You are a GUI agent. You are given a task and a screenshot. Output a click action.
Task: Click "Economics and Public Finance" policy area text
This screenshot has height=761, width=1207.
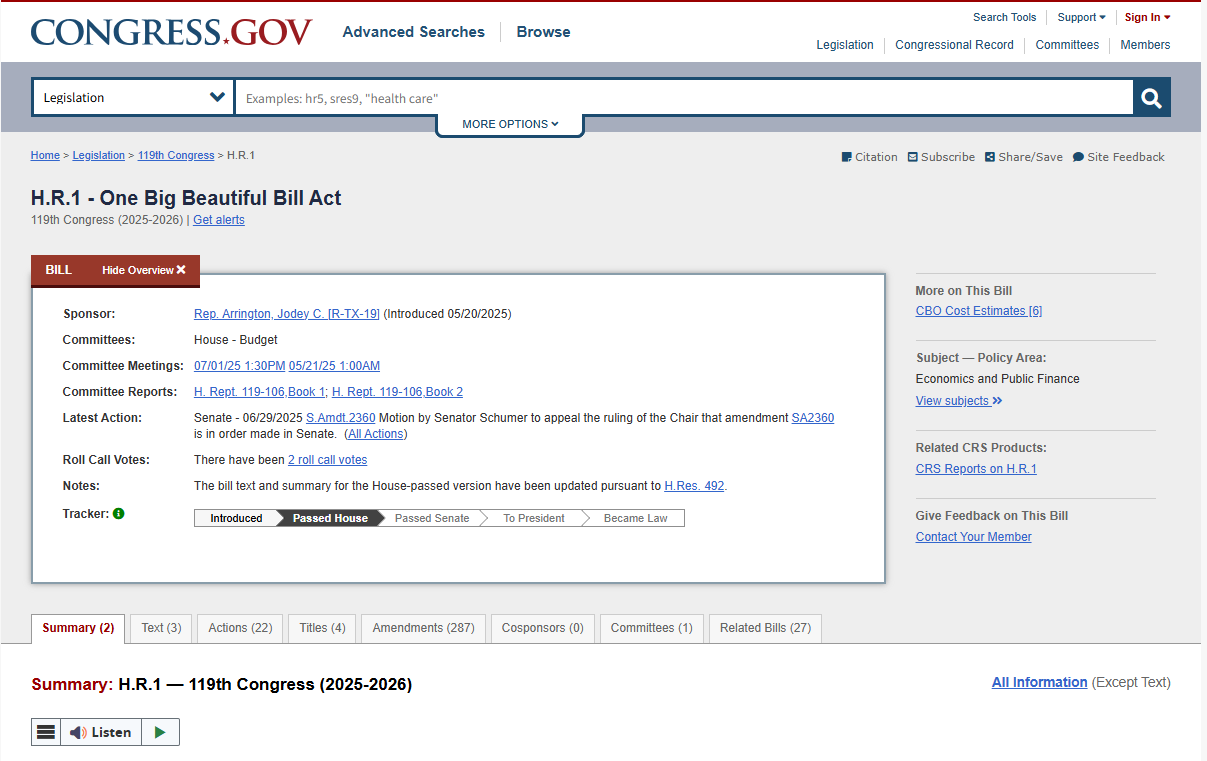coord(998,379)
